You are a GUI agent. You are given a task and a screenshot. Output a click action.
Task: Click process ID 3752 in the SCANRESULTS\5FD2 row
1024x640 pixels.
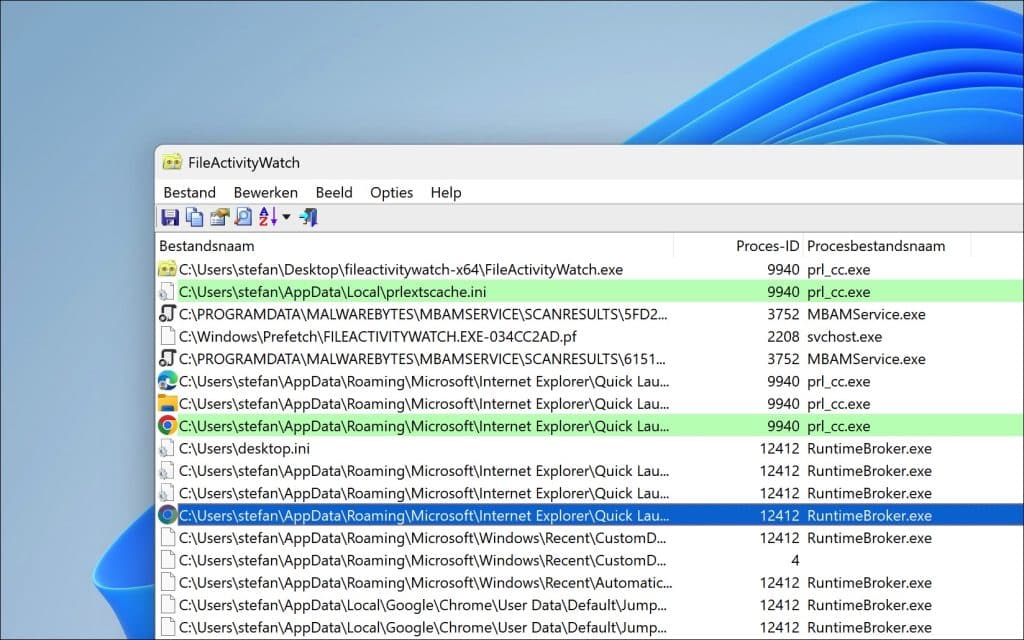pyautogui.click(x=783, y=314)
